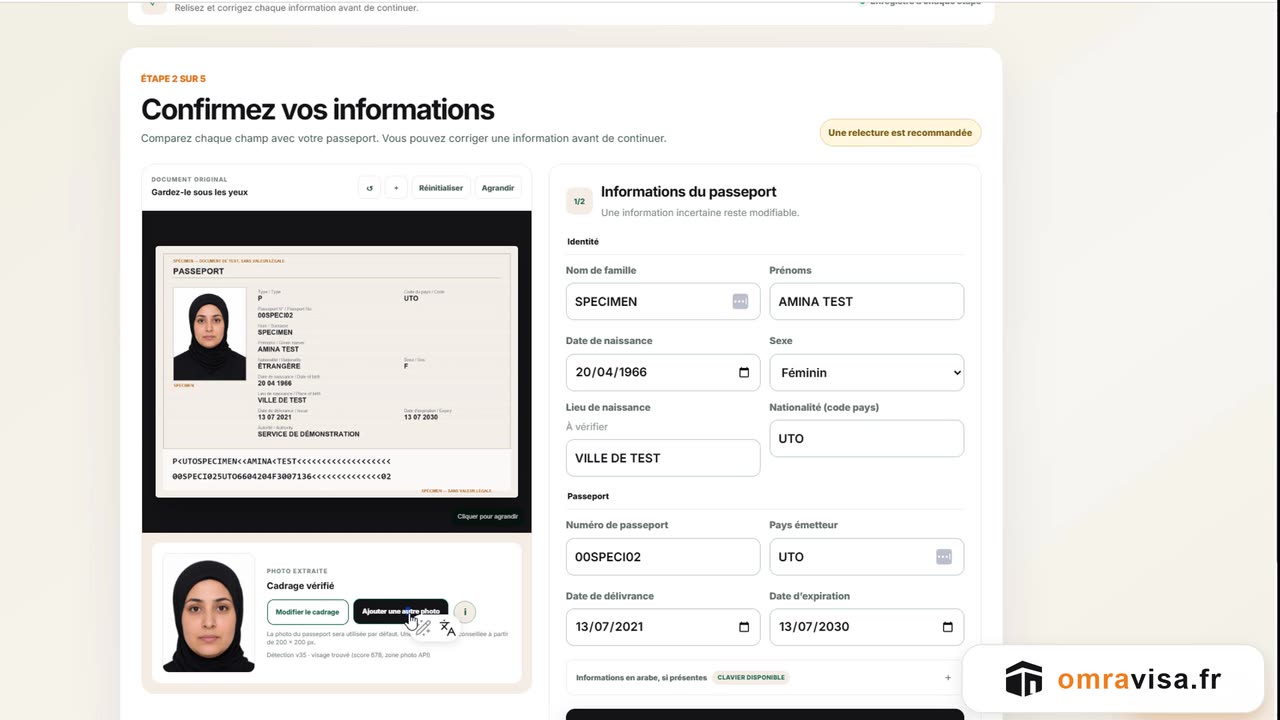Click the autofill icon in Pays émetteur

click(x=944, y=556)
